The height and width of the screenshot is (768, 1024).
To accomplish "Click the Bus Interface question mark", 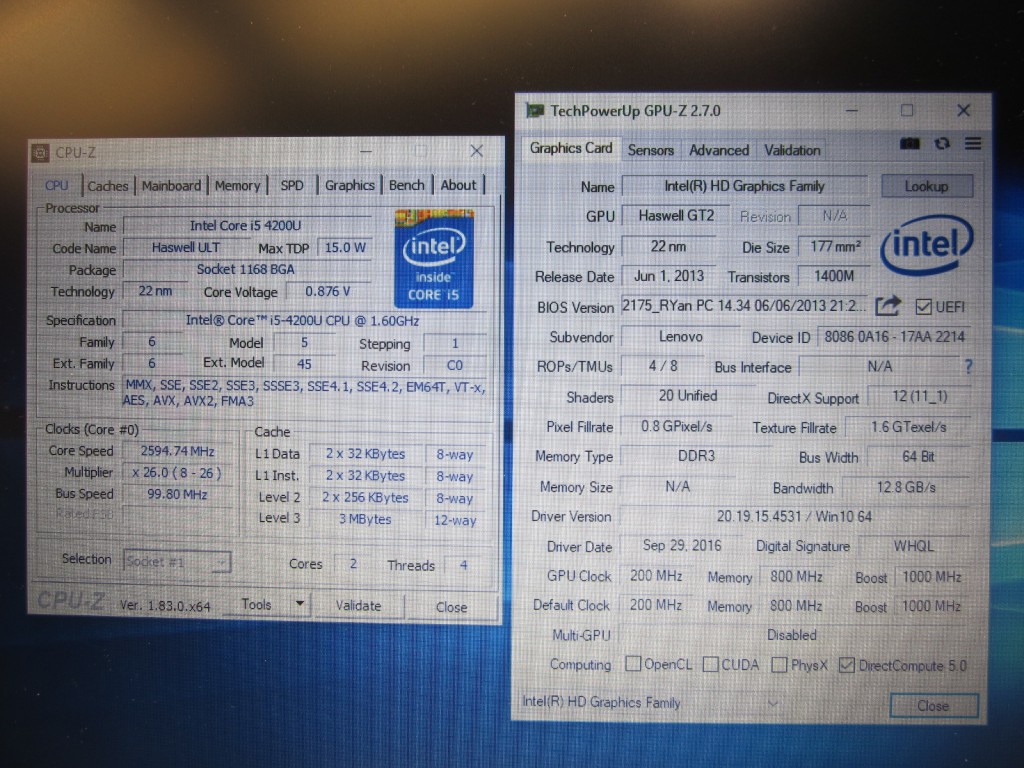I will click(x=968, y=366).
